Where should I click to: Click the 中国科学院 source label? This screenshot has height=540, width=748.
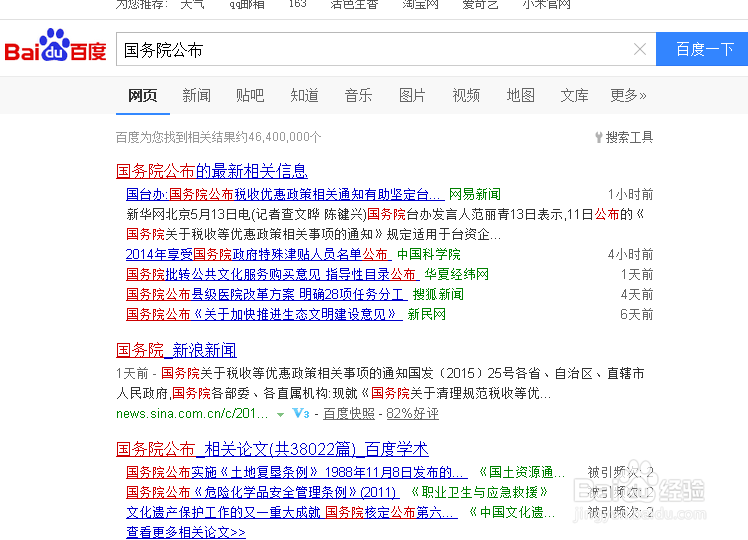(429, 254)
